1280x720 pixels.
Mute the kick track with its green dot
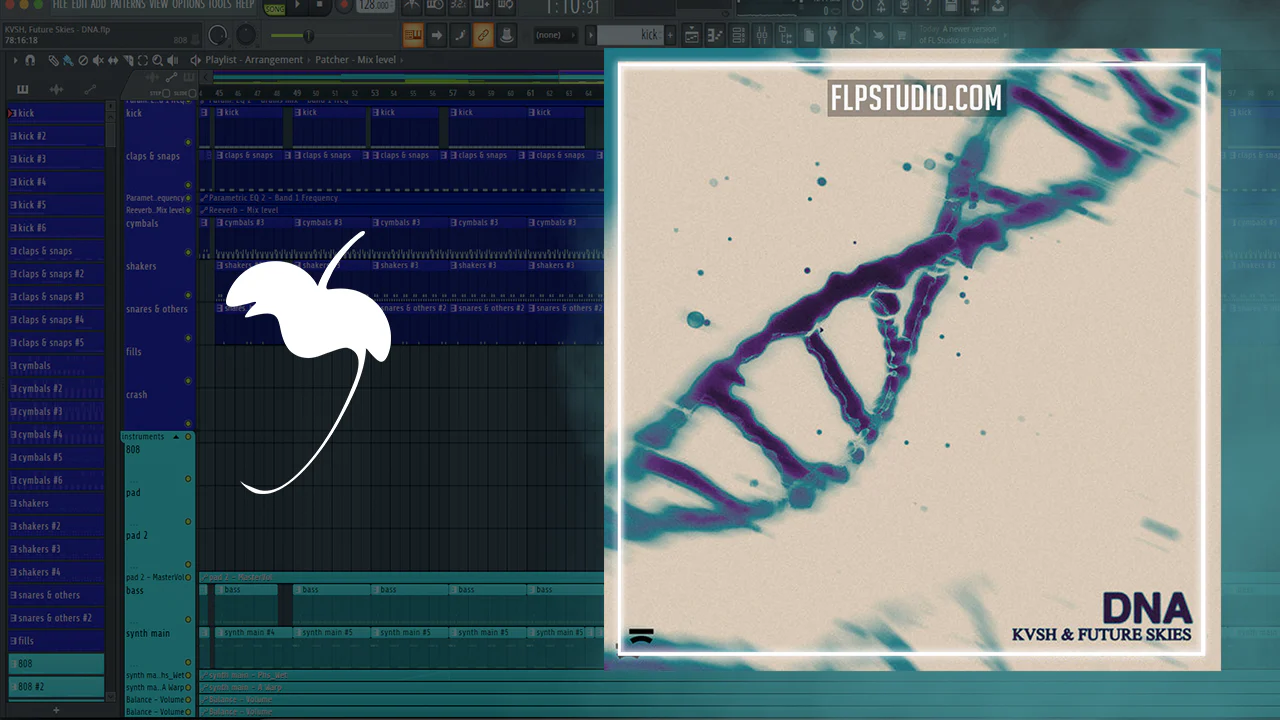[x=187, y=142]
